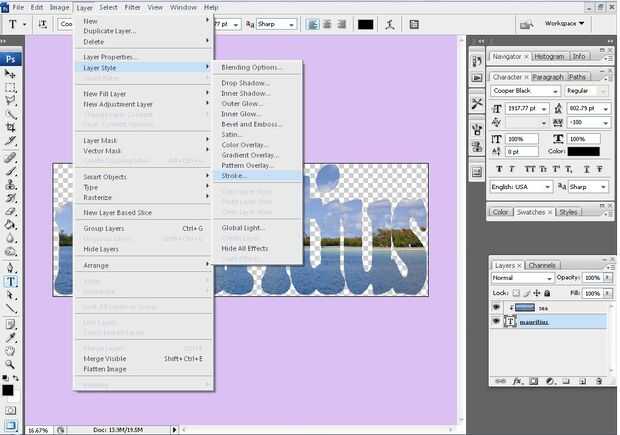Viewport: 620px width, 435px height.
Task: Create a new layer icon
Action: click(582, 381)
